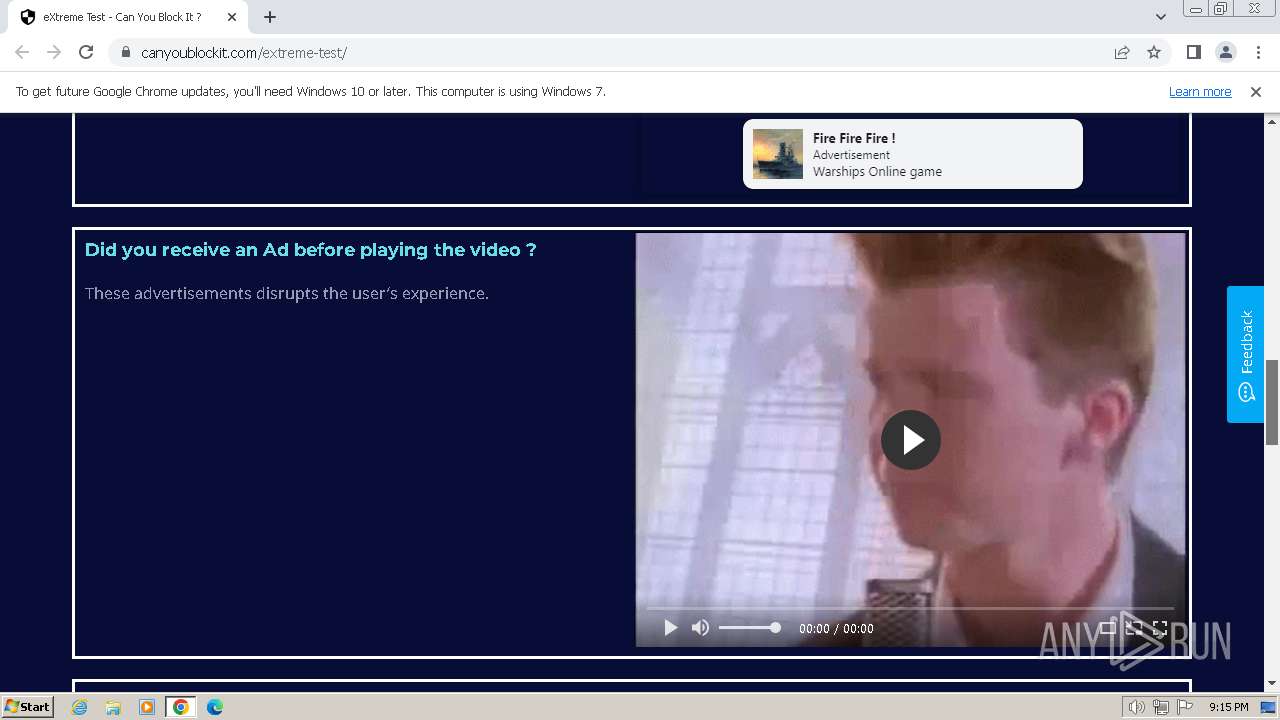This screenshot has width=1280, height=720.
Task: Close the eXtreme Test tab
Action: pyautogui.click(x=231, y=17)
